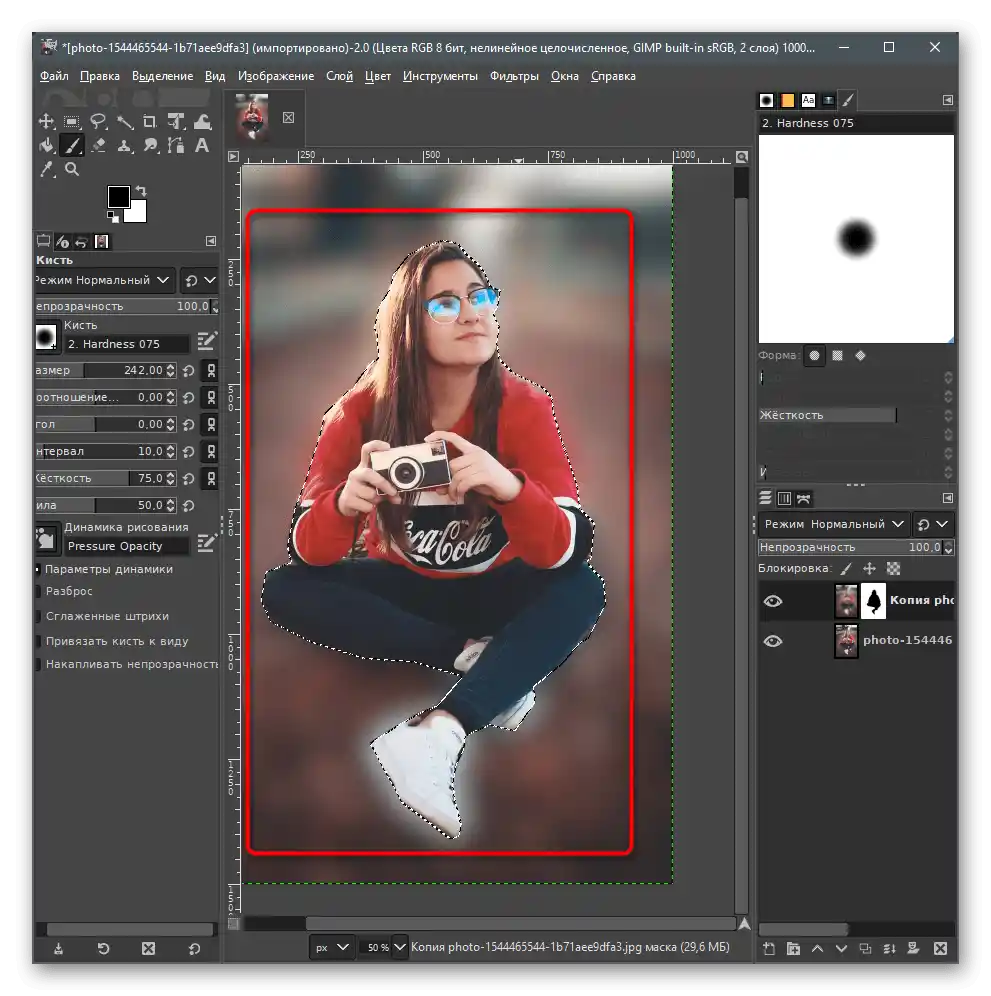Screen dimensions: 991x996
Task: Select the Color Picker eyedropper tool
Action: (x=46, y=169)
